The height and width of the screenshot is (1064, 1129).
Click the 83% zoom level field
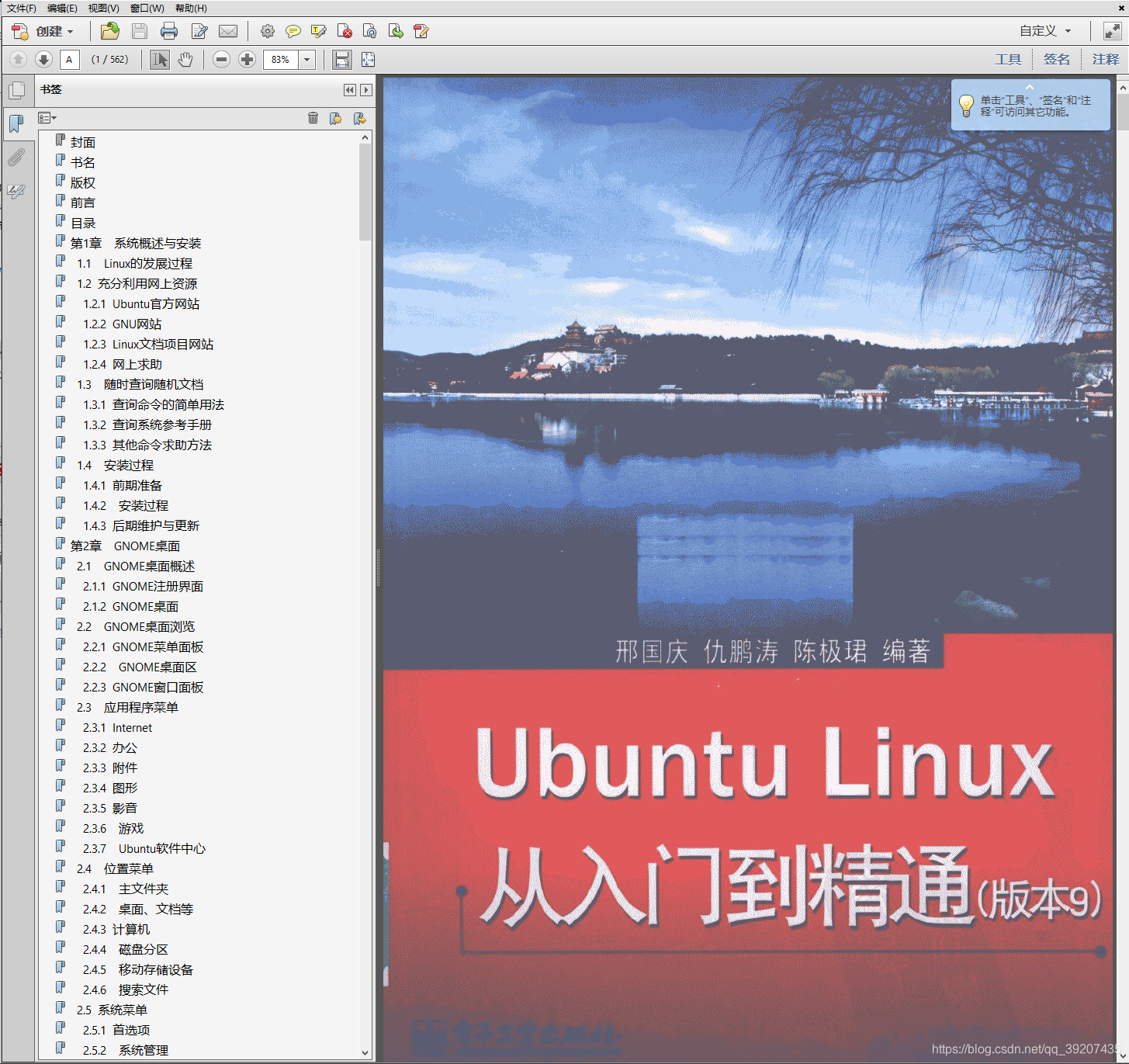point(281,59)
